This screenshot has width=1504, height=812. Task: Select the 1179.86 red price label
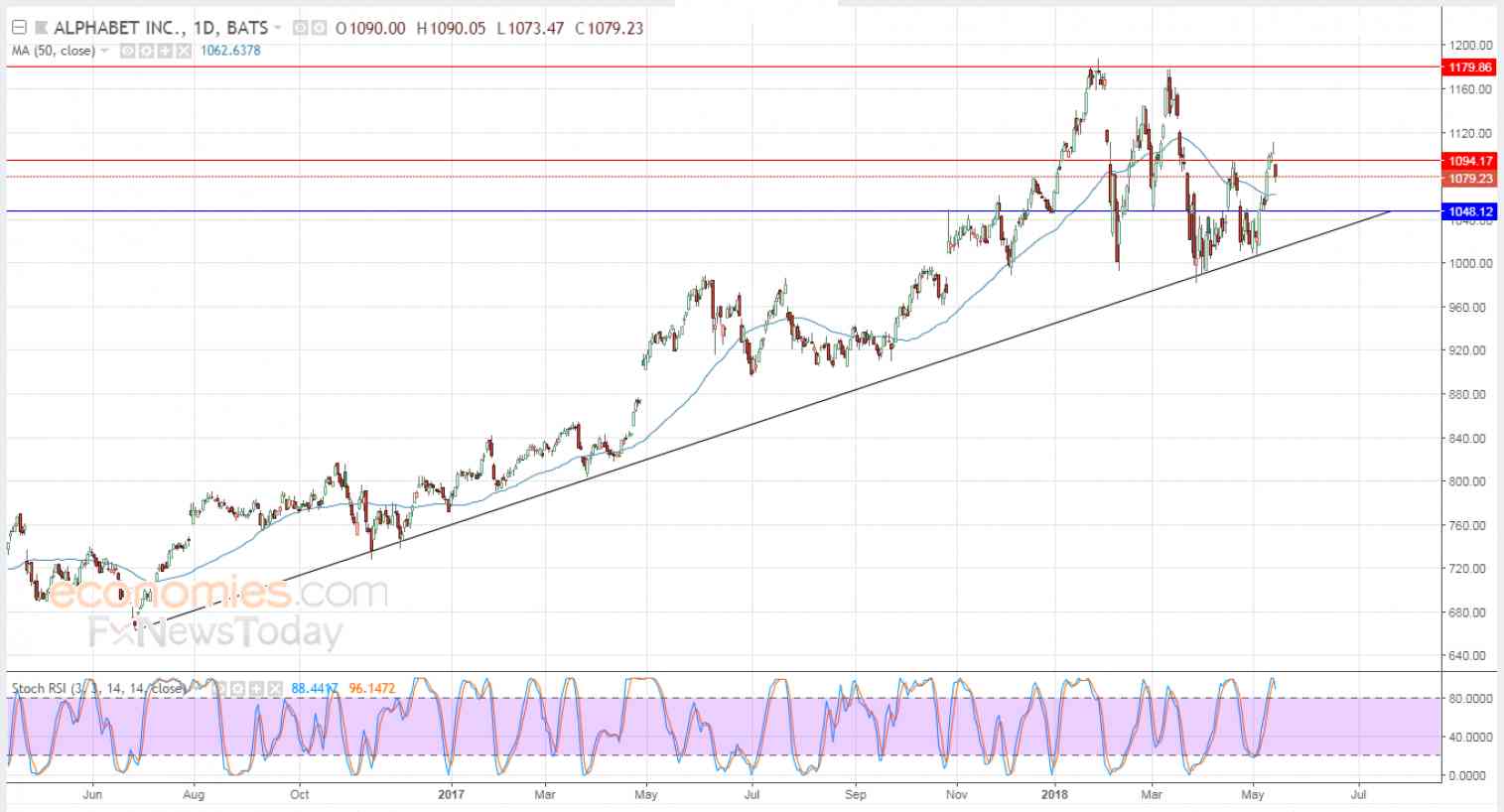1470,68
